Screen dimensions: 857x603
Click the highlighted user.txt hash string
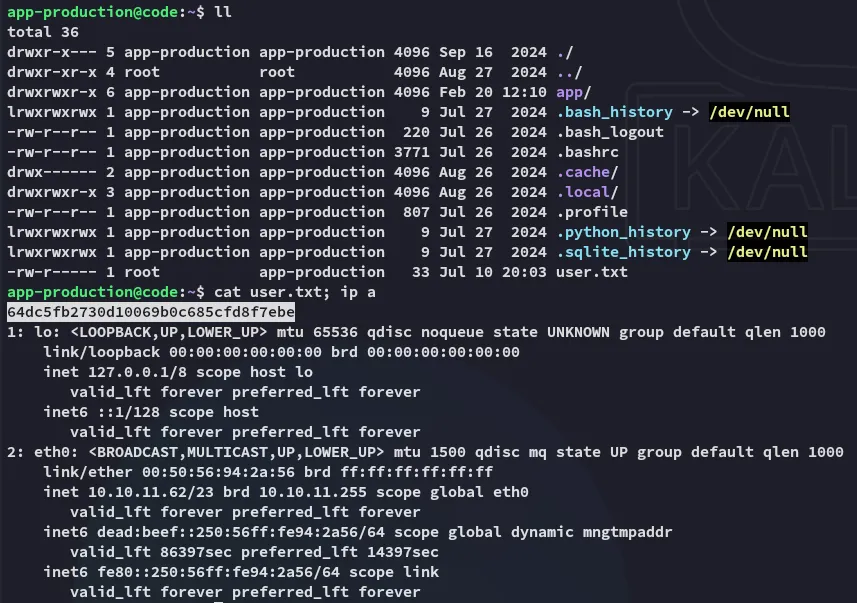pos(150,312)
